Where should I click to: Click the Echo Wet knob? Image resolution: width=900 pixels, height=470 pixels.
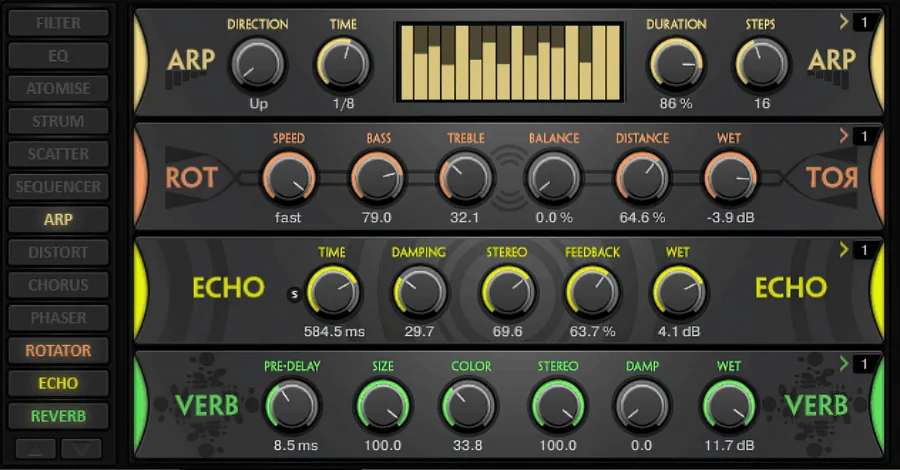[680, 292]
